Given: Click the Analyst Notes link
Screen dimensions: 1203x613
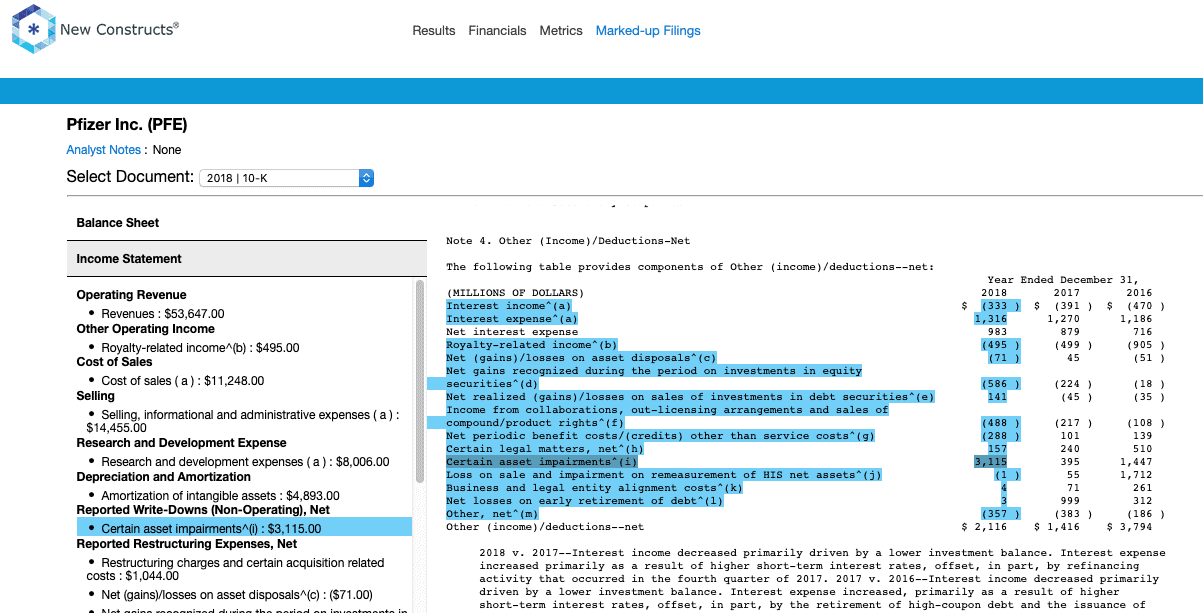Looking at the screenshot, I should coord(104,150).
